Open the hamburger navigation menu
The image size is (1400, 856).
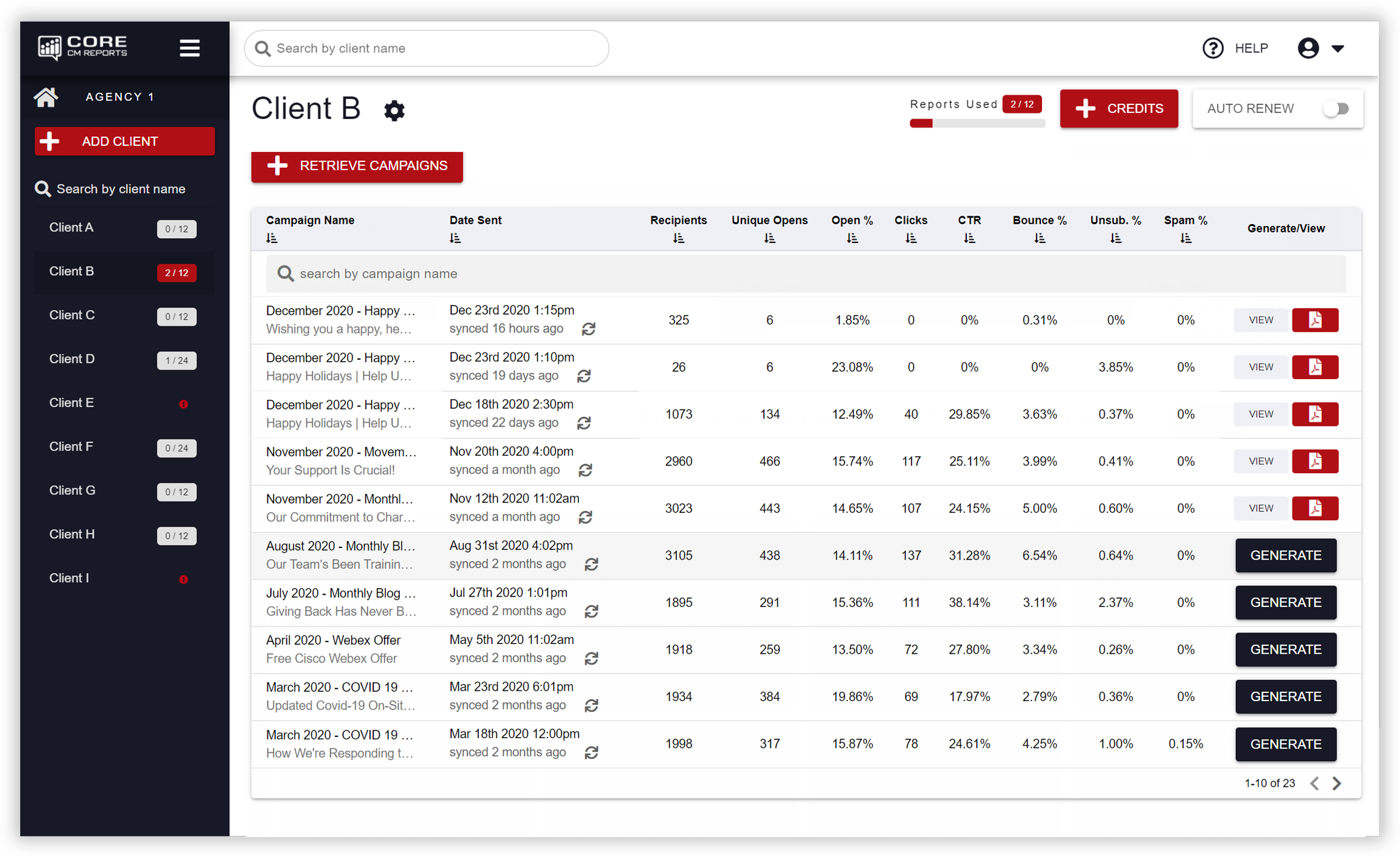click(x=190, y=48)
